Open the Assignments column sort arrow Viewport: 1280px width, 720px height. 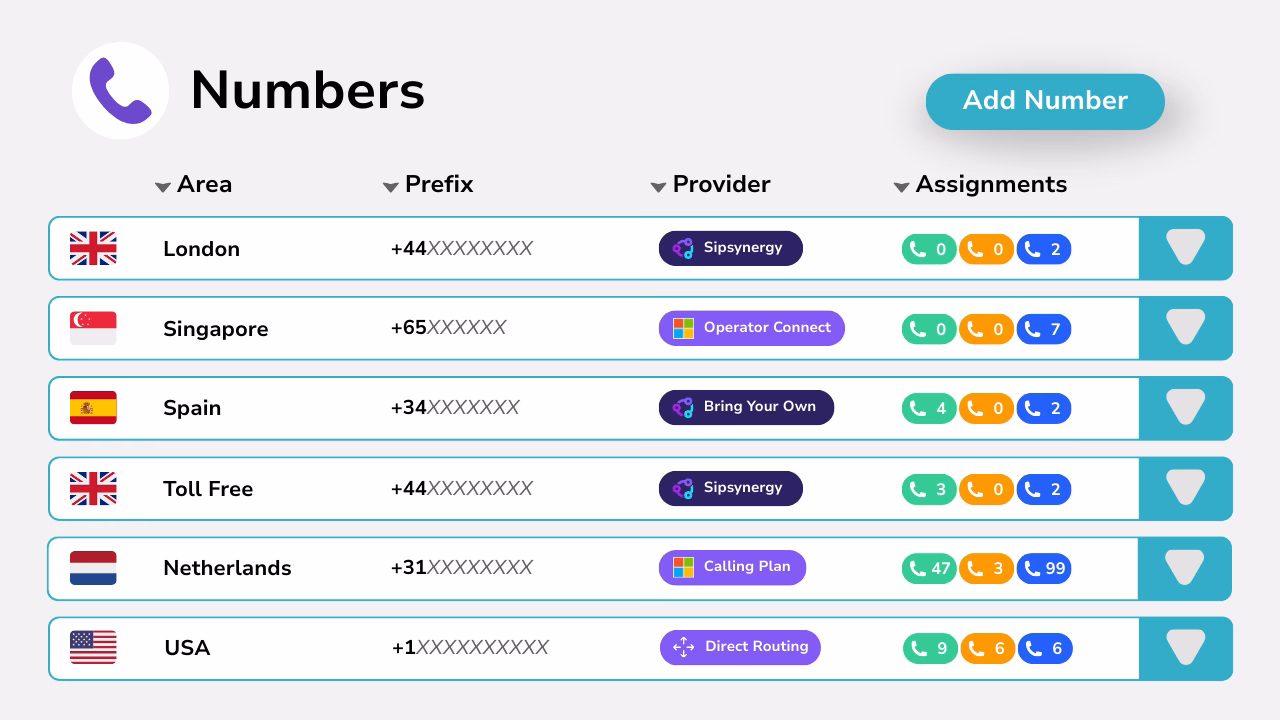point(901,187)
